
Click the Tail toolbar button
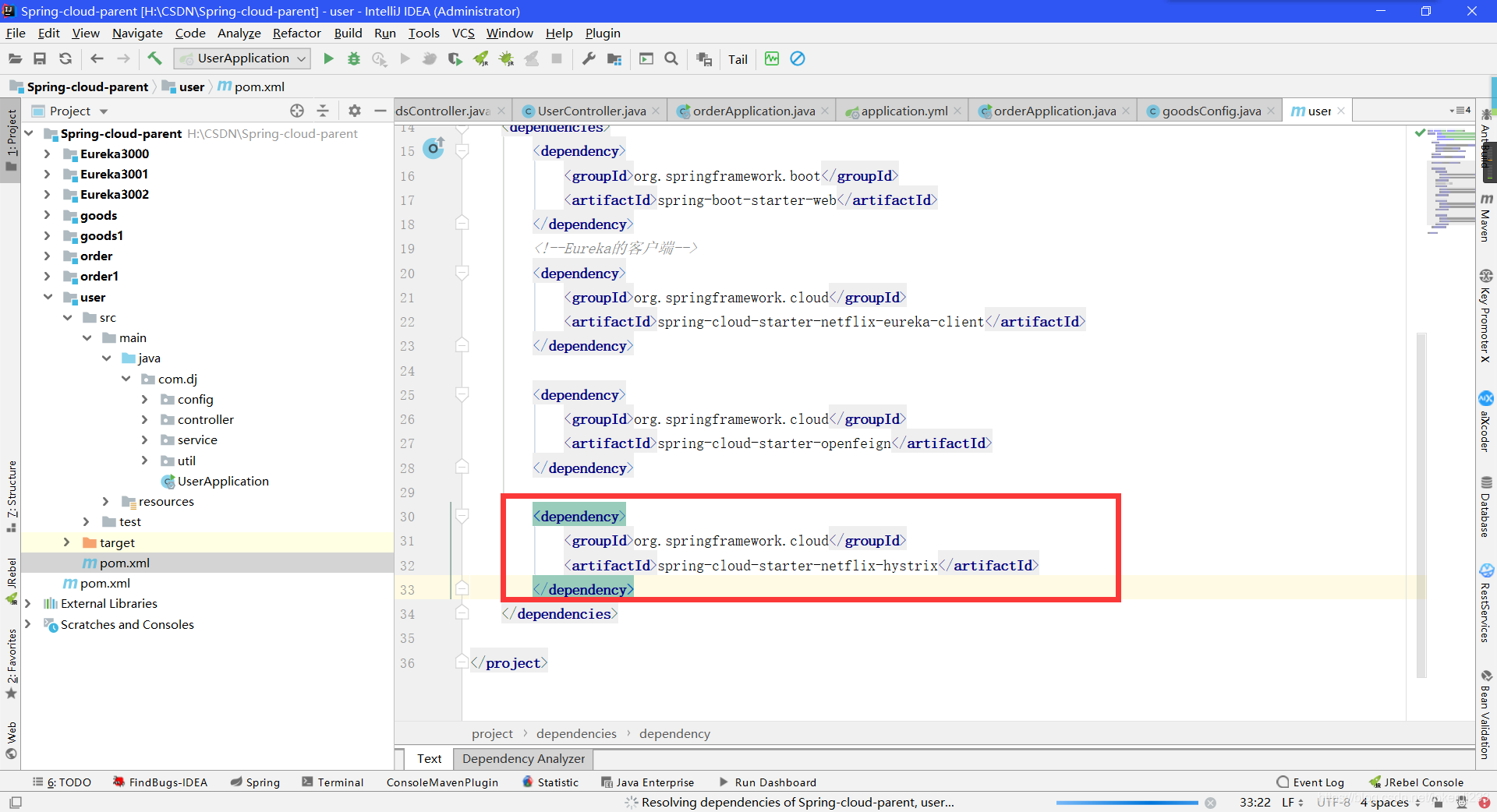pyautogui.click(x=738, y=59)
